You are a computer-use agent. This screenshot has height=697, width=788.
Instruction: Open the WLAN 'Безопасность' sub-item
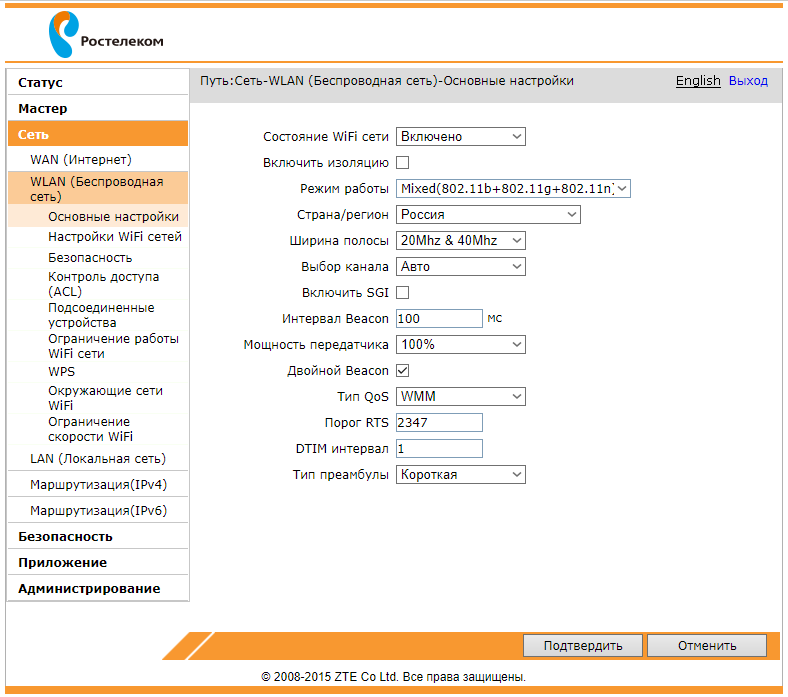(90, 258)
